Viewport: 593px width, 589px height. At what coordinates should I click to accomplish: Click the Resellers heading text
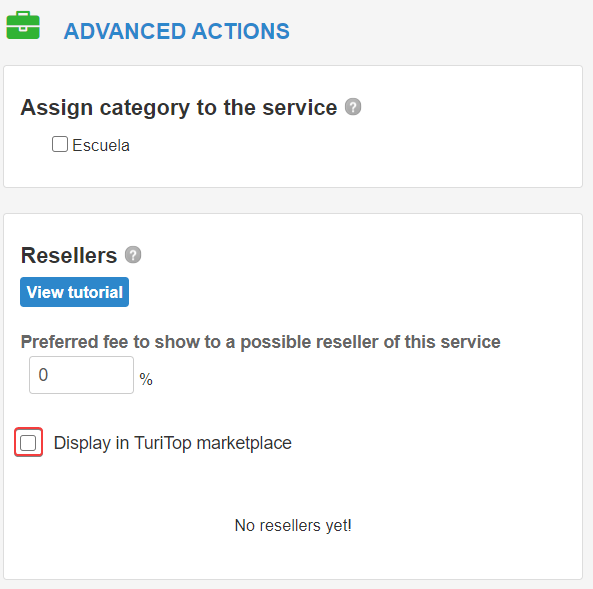pos(69,255)
